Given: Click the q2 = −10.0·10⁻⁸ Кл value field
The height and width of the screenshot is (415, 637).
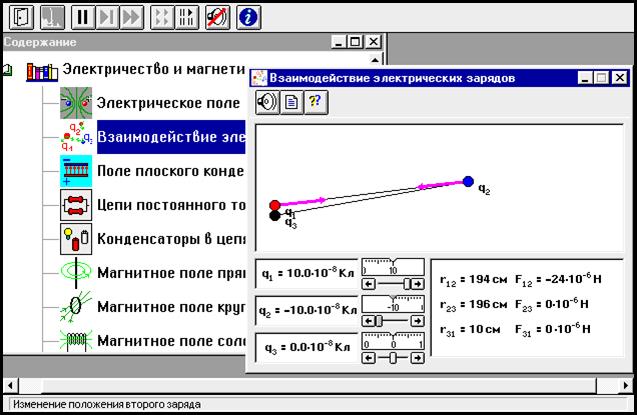Looking at the screenshot, I should pos(307,311).
